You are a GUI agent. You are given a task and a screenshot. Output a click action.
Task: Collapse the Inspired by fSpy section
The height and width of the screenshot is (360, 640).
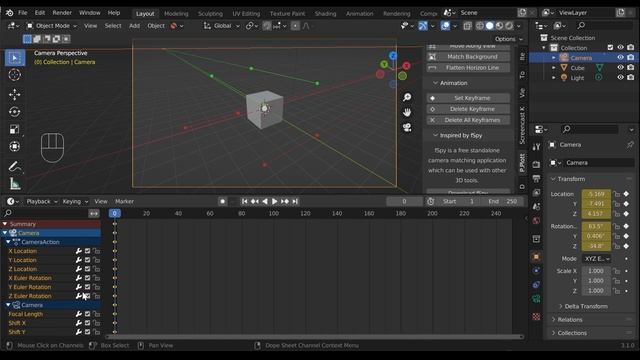(x=458, y=135)
